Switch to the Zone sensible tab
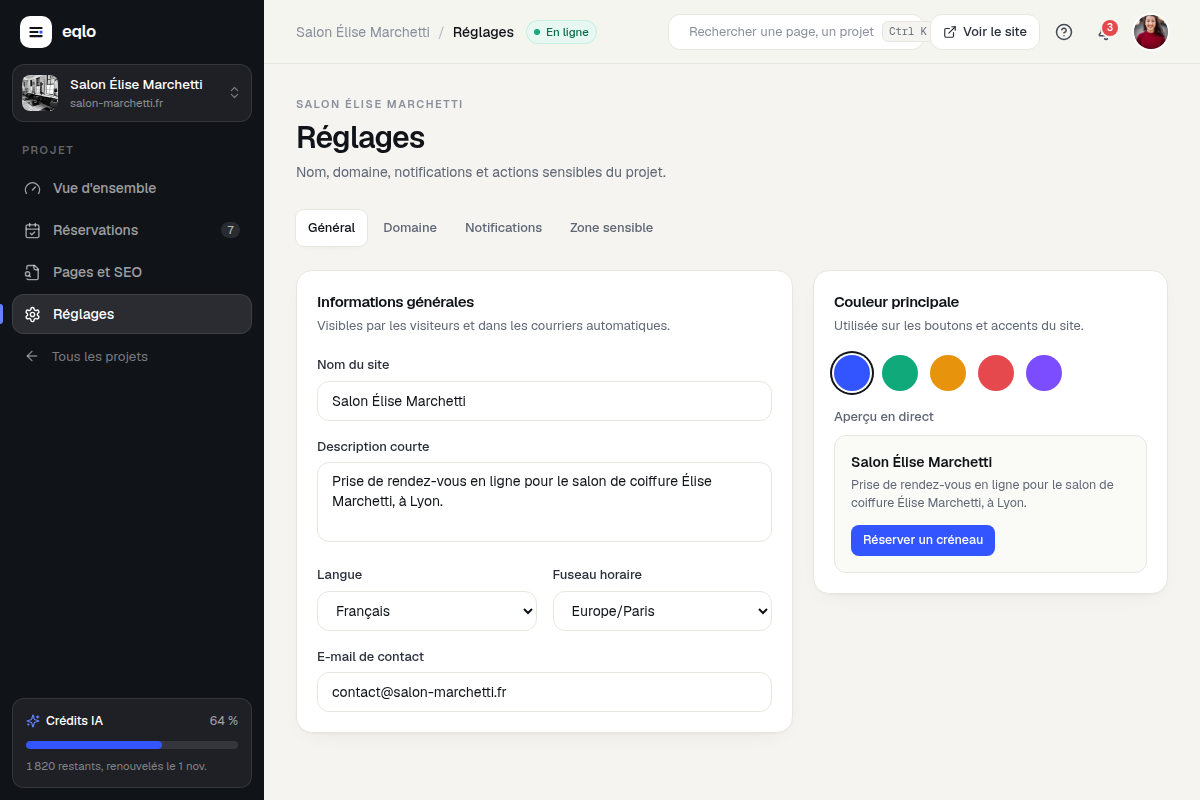Viewport: 1200px width, 800px height. coord(611,228)
